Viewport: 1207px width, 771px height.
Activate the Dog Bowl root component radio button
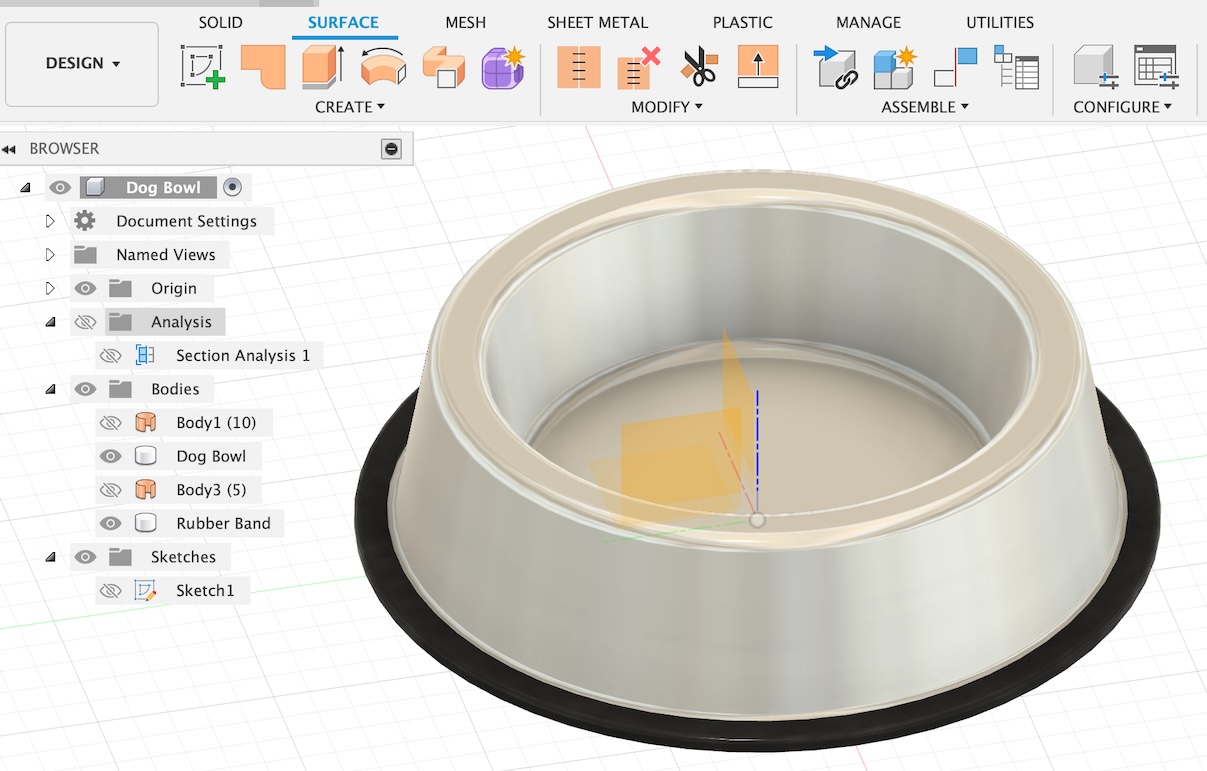[x=232, y=187]
